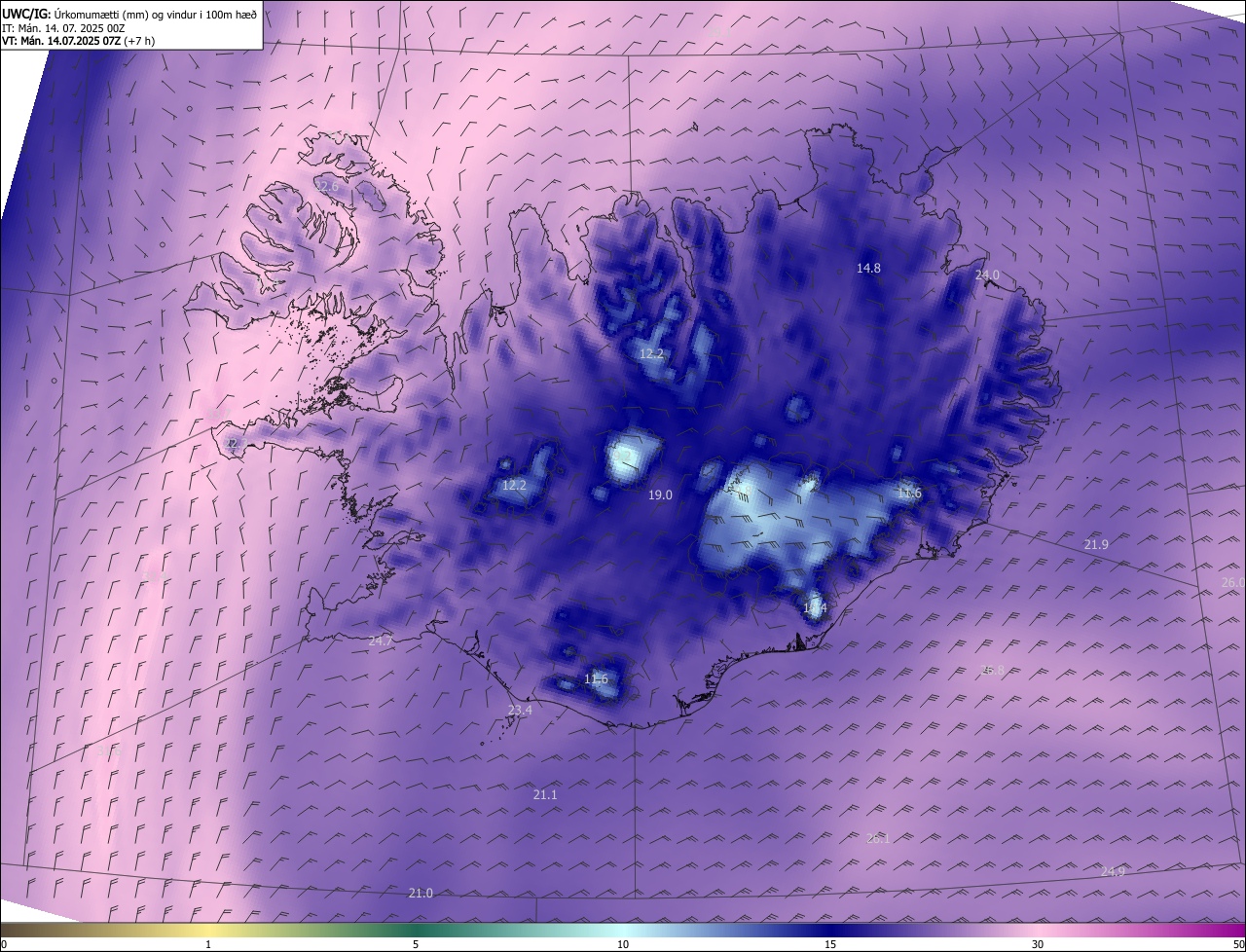Click the 21.9 value off the east coast
Screen dimensions: 1246x952
point(1096,544)
